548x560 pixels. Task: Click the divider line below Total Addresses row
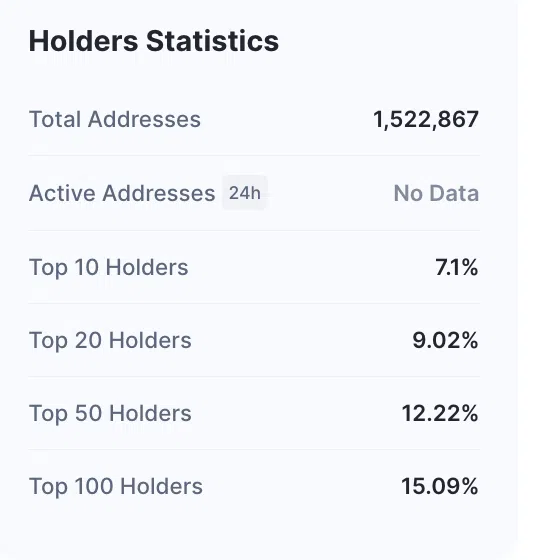(x=254, y=156)
